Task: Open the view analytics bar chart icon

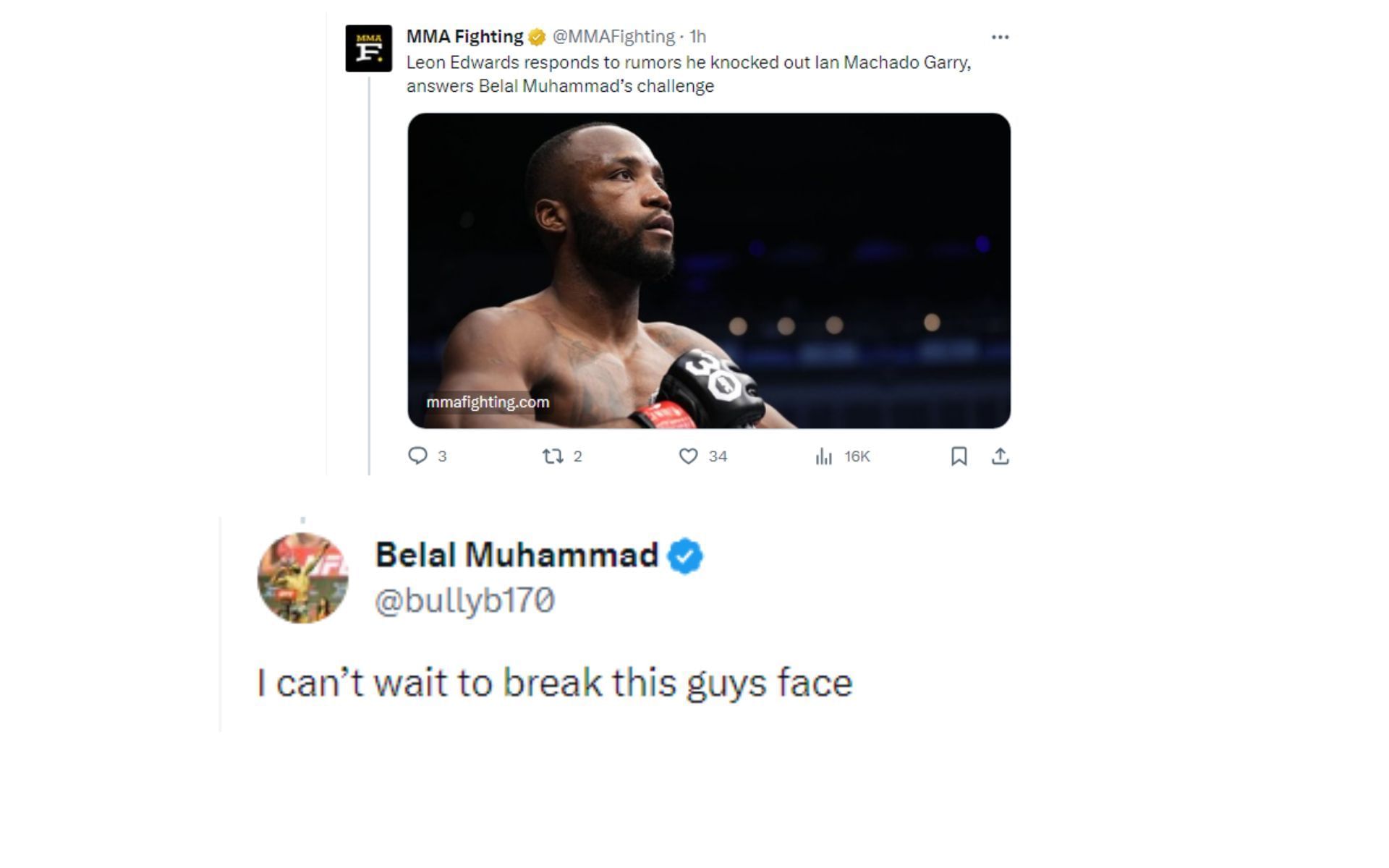Action: coord(823,456)
